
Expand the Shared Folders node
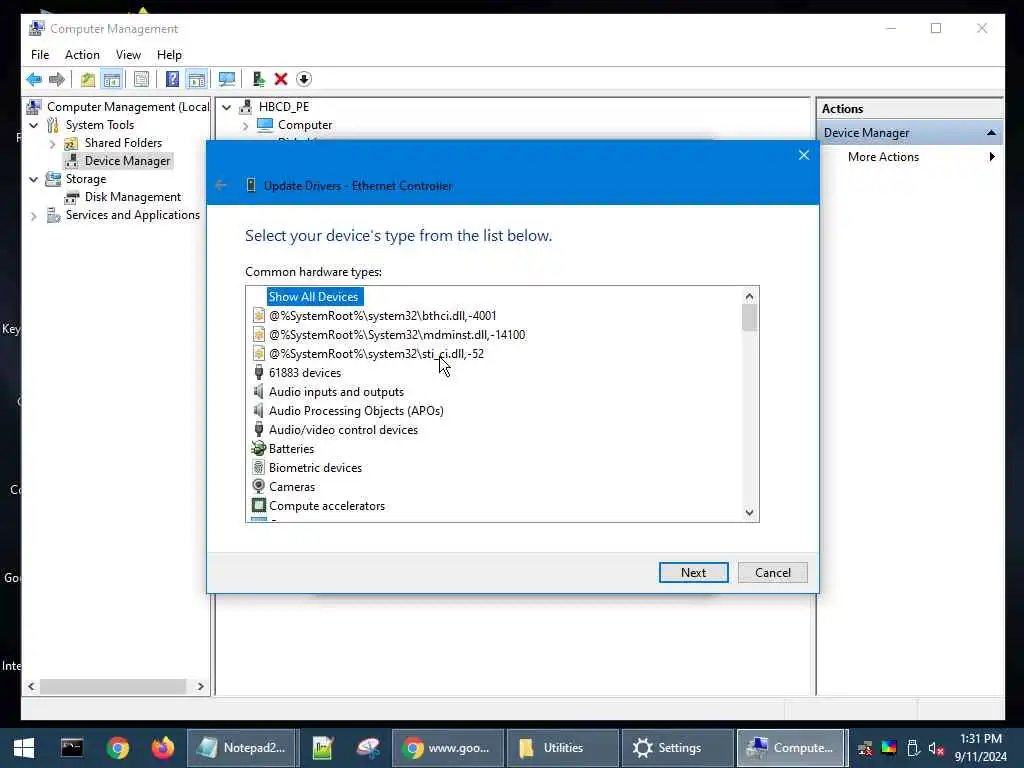click(52, 144)
